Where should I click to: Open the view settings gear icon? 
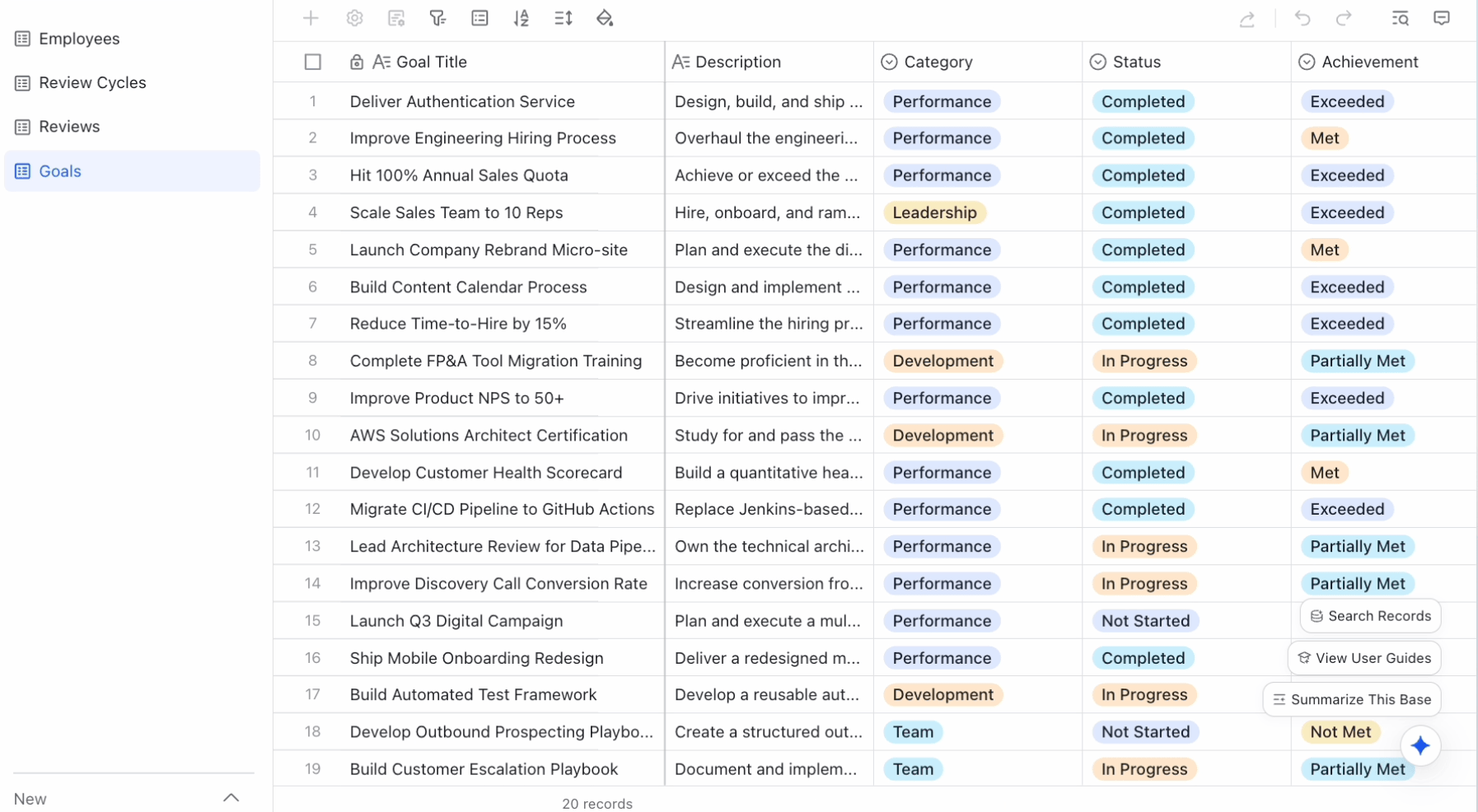[x=354, y=18]
